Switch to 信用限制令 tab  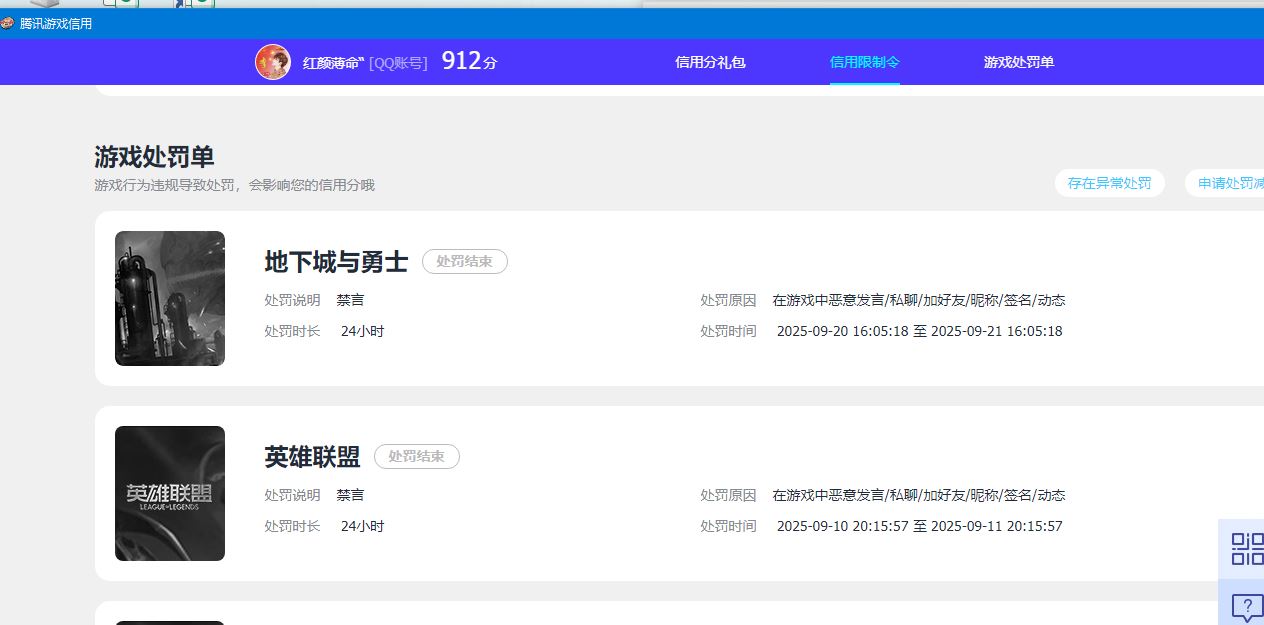865,62
